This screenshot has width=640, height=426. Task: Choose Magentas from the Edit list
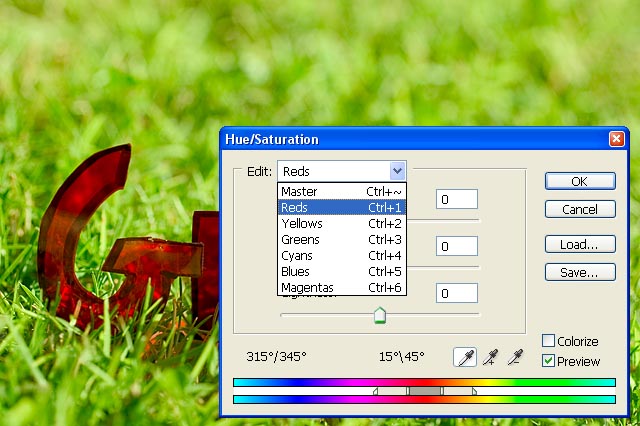coord(342,287)
